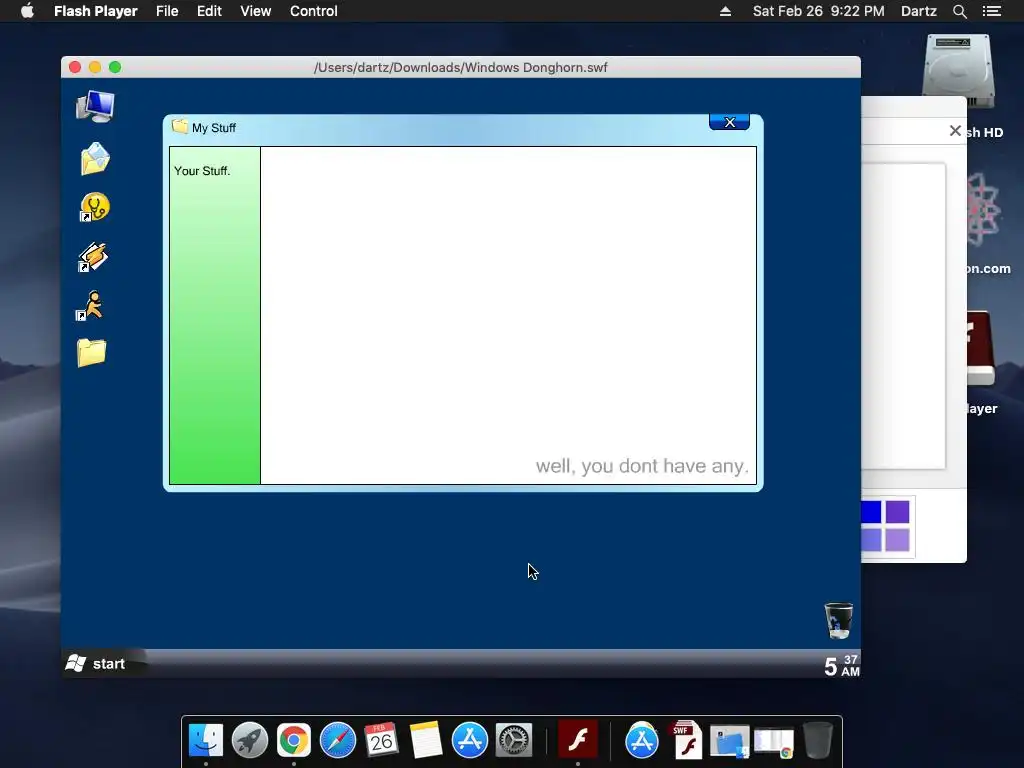Viewport: 1024px width, 768px height.
Task: Open Launchpad rocket in the Dock
Action: [249, 741]
